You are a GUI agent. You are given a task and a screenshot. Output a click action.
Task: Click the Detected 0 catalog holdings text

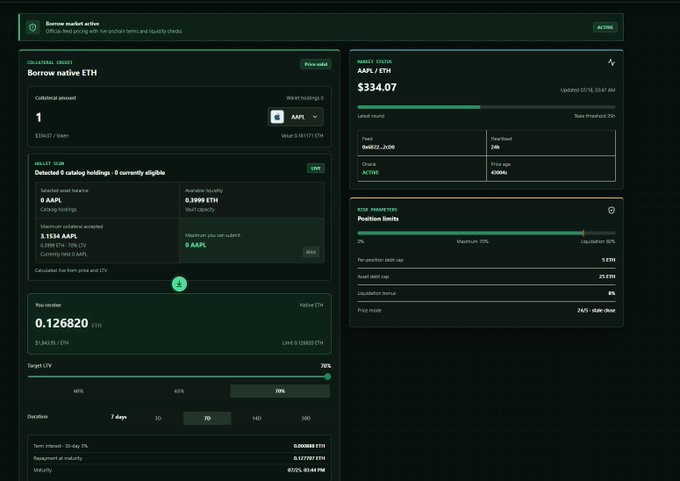[x=100, y=173]
